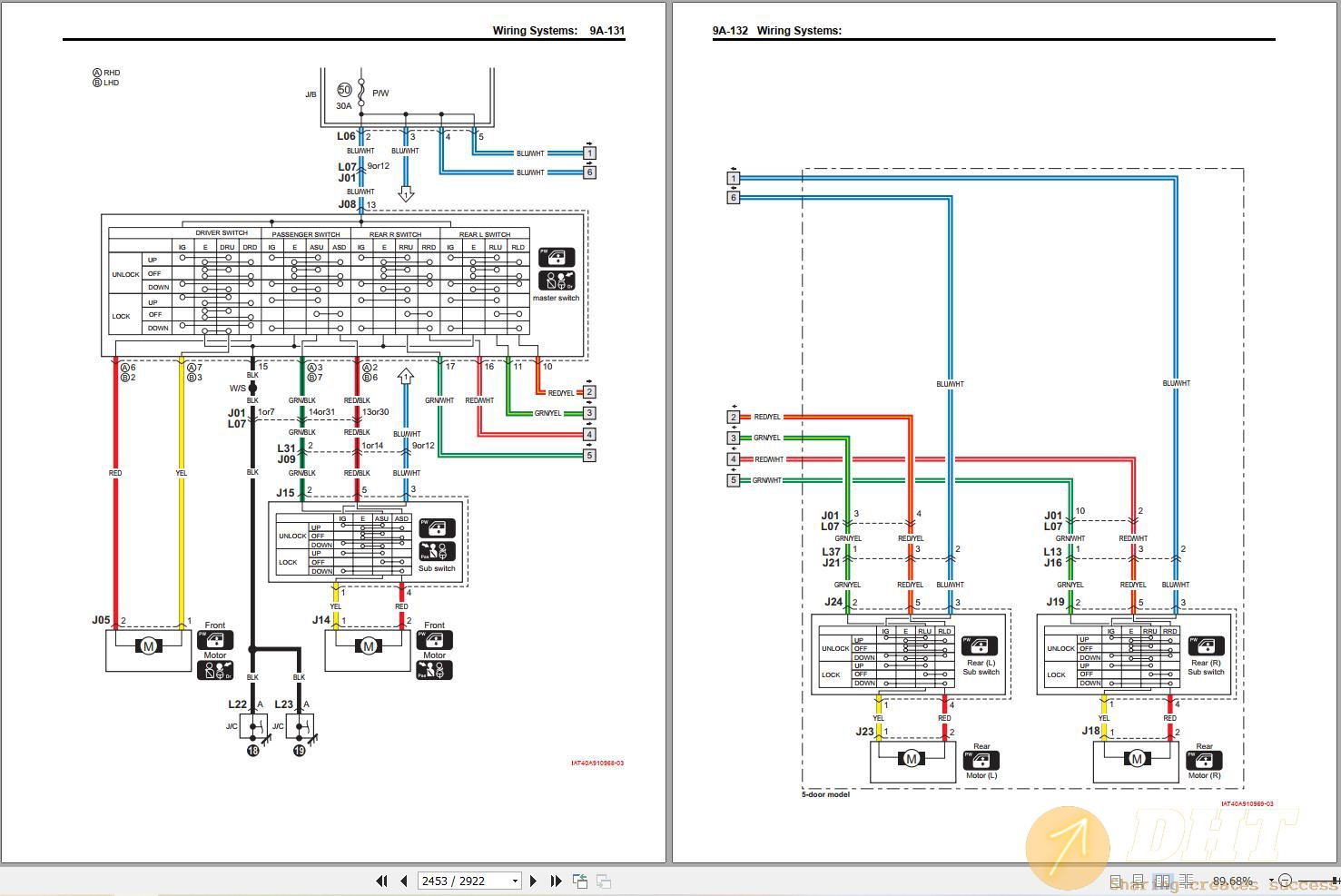Click connector label L23

coord(283,704)
